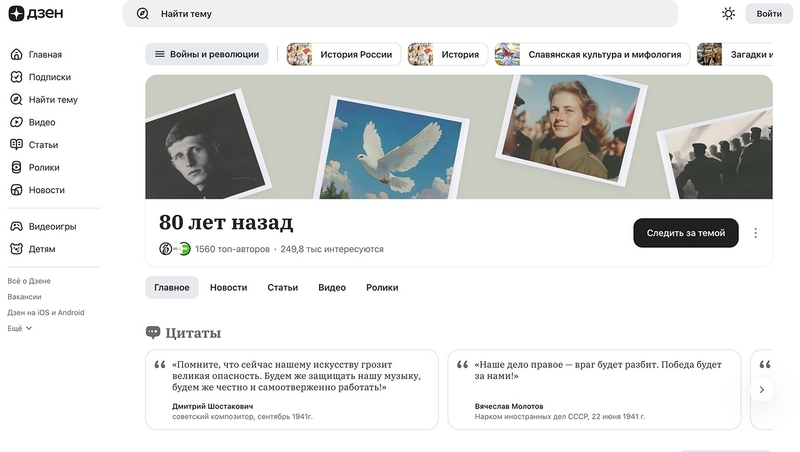
Task: Open the Видео section icon
Action: click(x=17, y=122)
